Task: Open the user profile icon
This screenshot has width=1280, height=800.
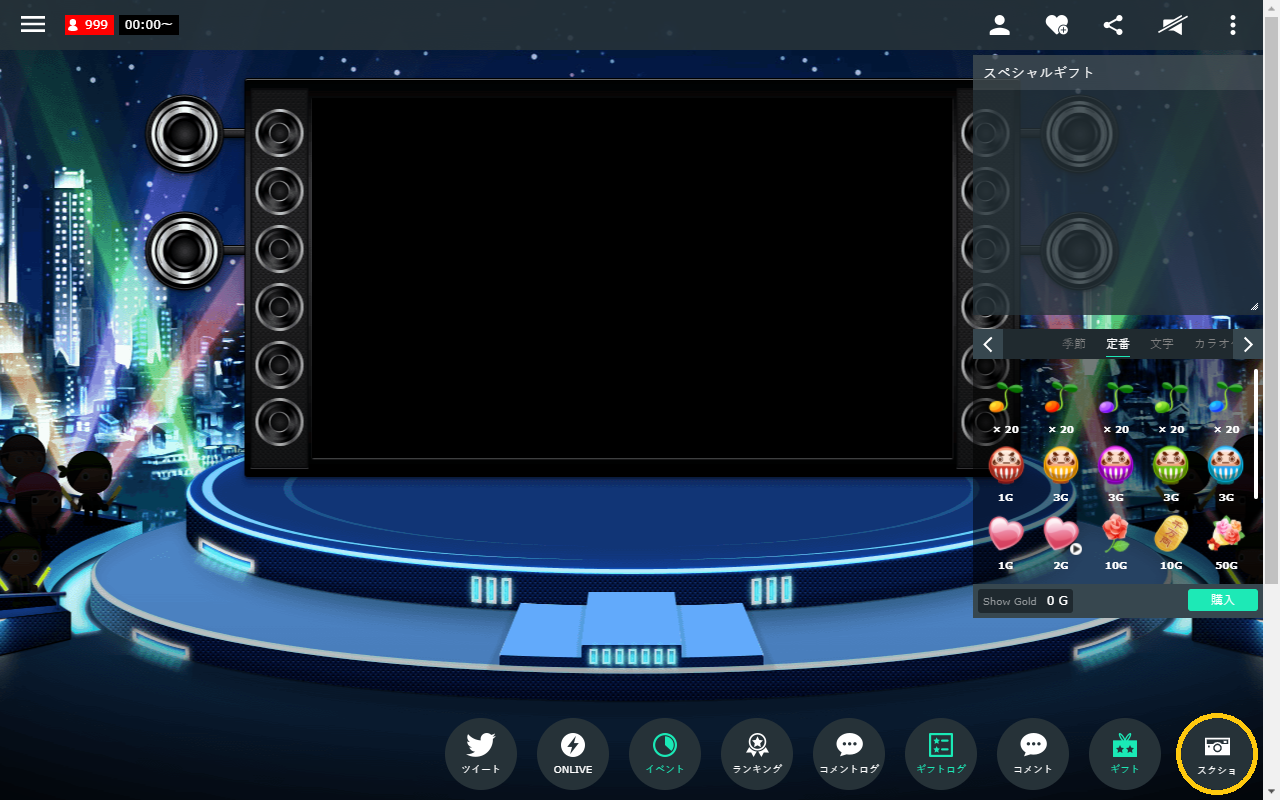Action: click(999, 25)
